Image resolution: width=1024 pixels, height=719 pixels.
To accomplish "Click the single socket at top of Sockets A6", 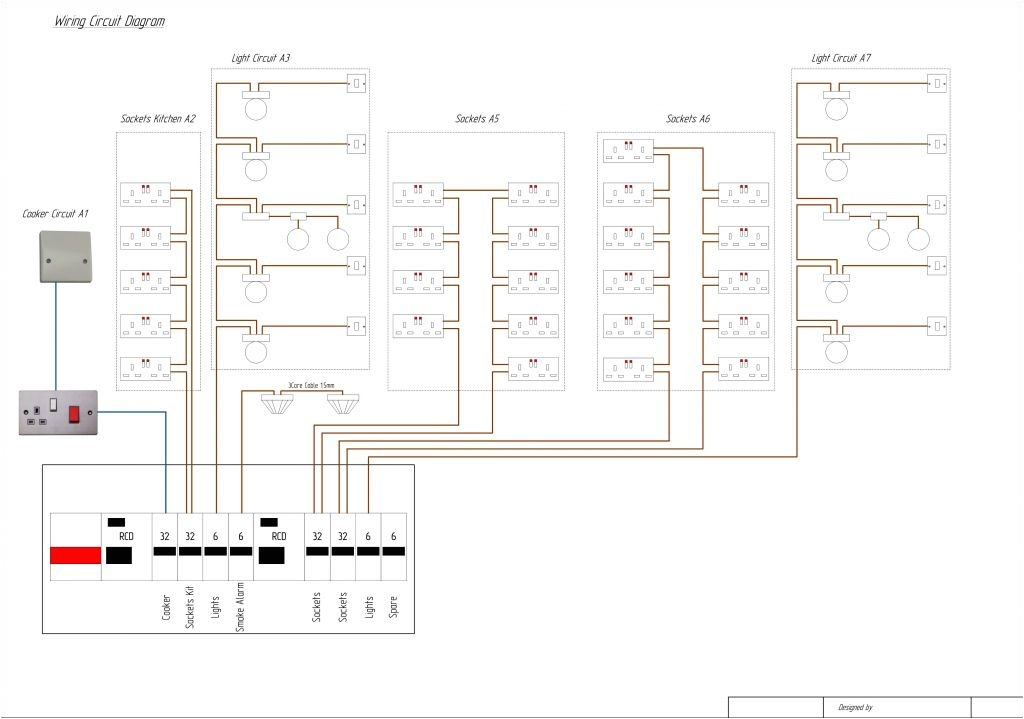I will pyautogui.click(x=626, y=150).
